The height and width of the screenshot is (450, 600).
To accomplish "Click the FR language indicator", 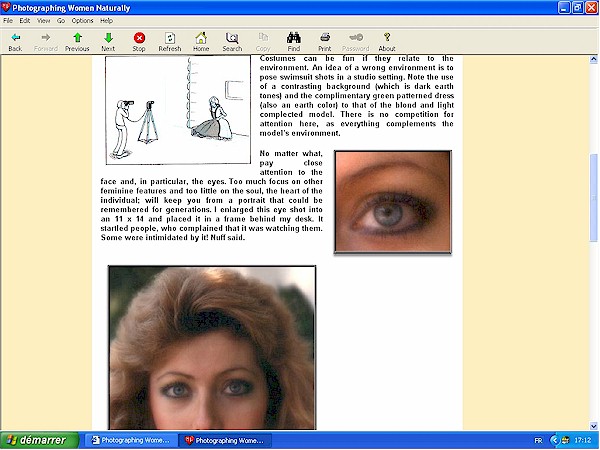I will [x=538, y=441].
